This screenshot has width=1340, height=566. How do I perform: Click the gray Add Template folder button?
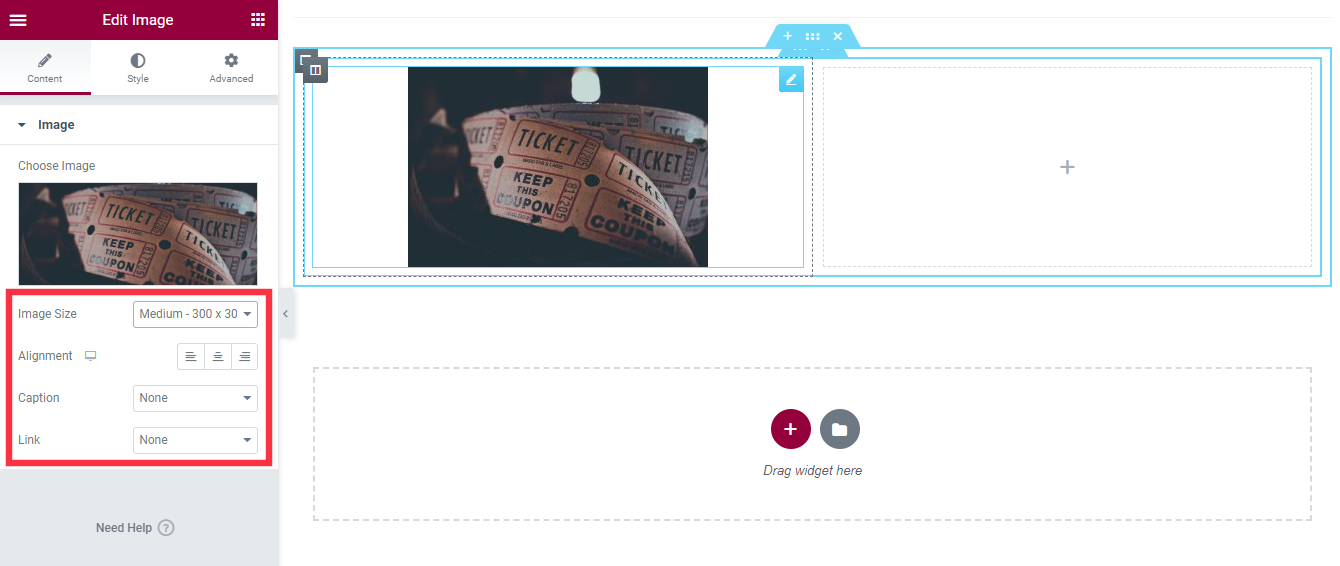[839, 429]
